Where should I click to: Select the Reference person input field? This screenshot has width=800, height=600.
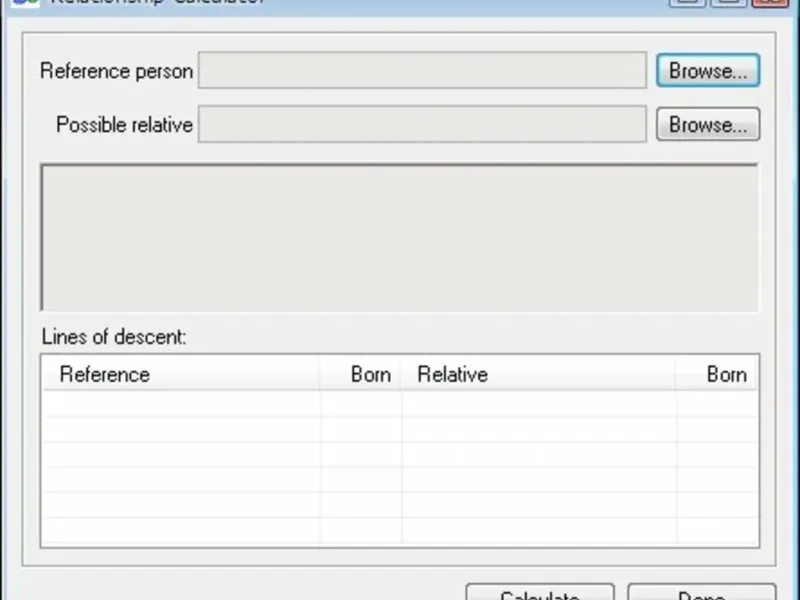coord(422,70)
